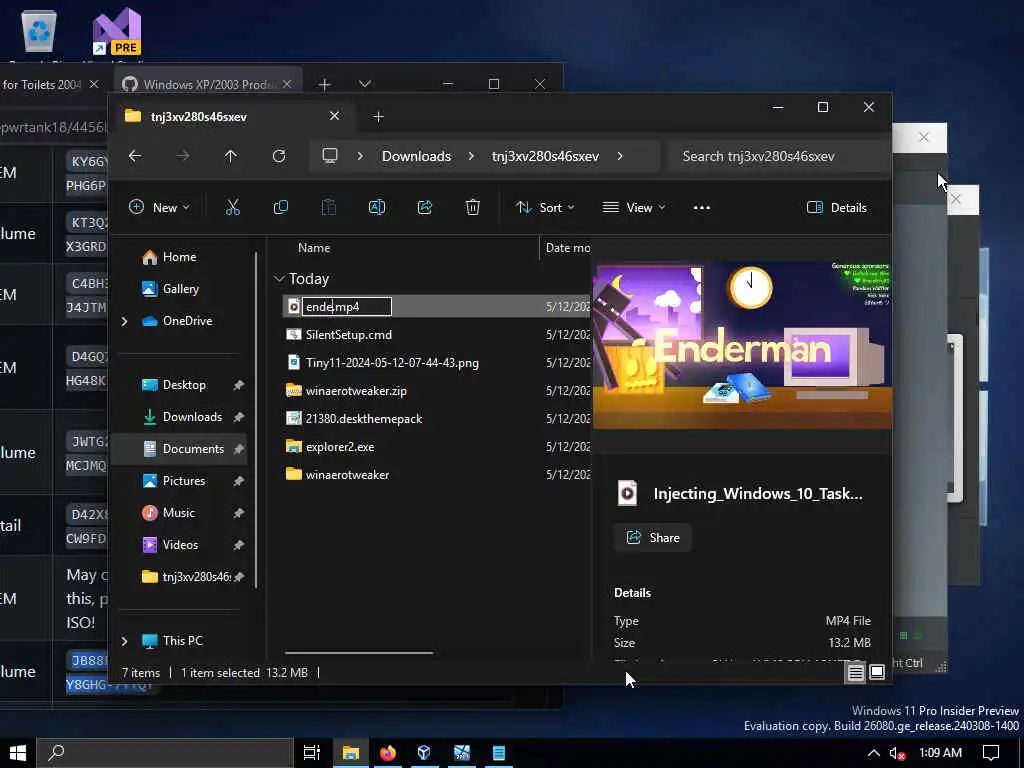Image resolution: width=1024 pixels, height=768 pixels.
Task: Click the This PC monitor icon in address bar
Action: tap(330, 156)
